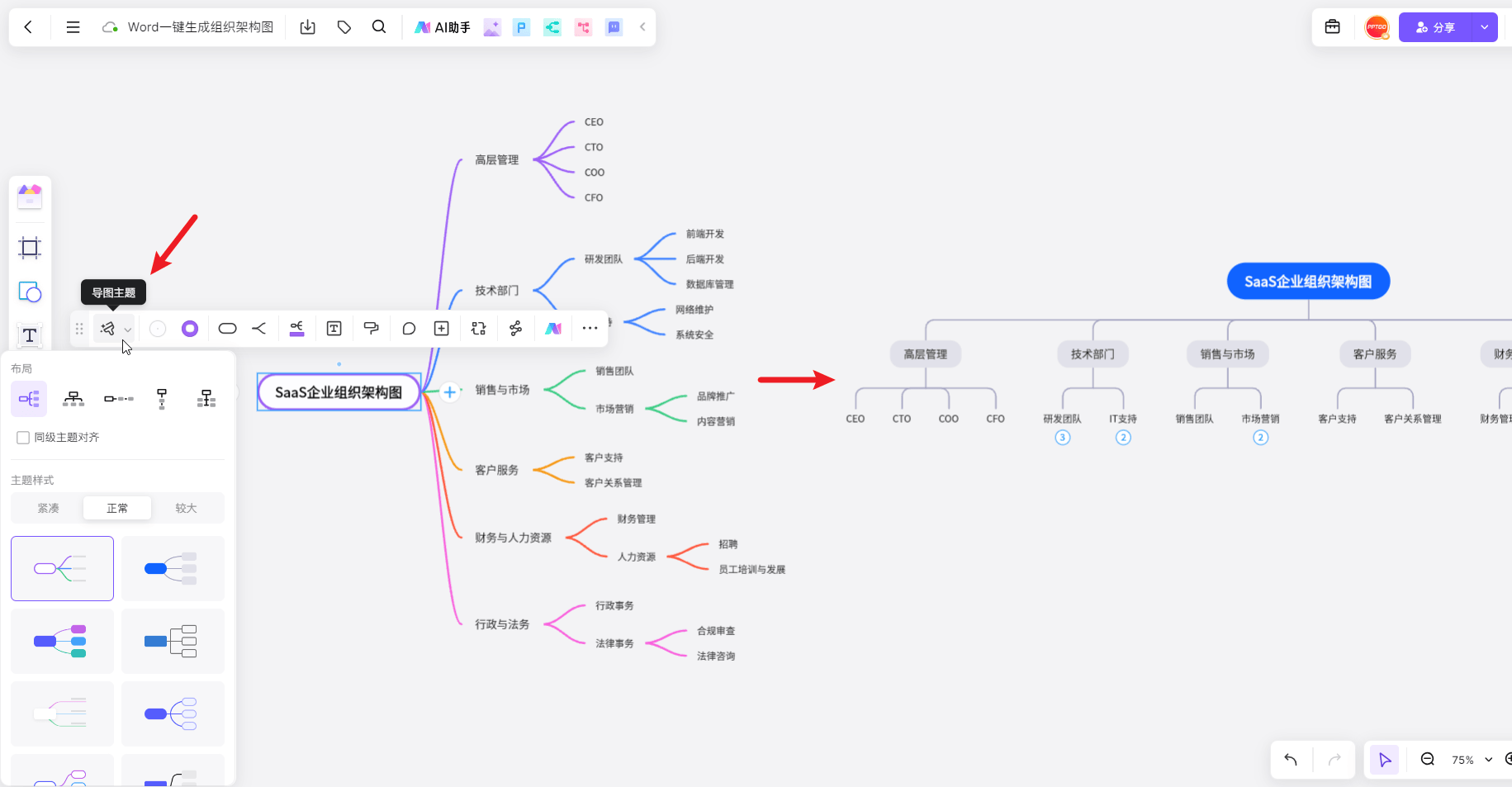Select the horizontal timeline layout option
The height and width of the screenshot is (787, 1512).
point(118,400)
